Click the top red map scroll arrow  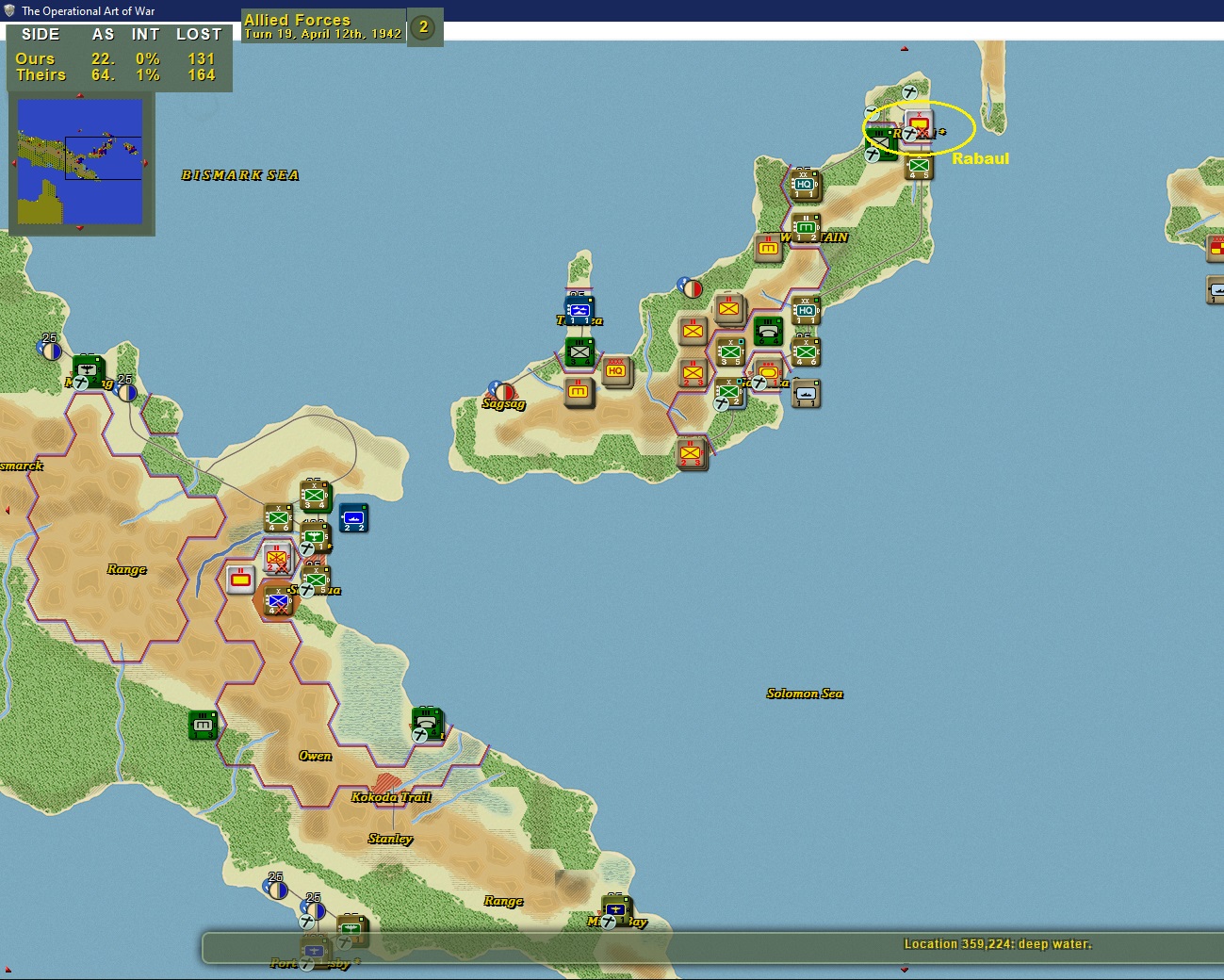coord(905,48)
